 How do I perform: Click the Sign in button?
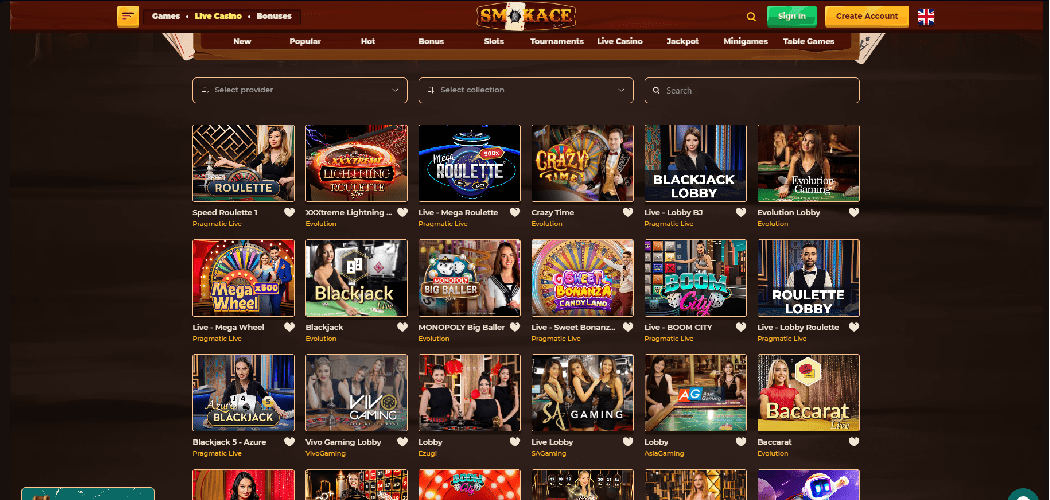tap(792, 16)
